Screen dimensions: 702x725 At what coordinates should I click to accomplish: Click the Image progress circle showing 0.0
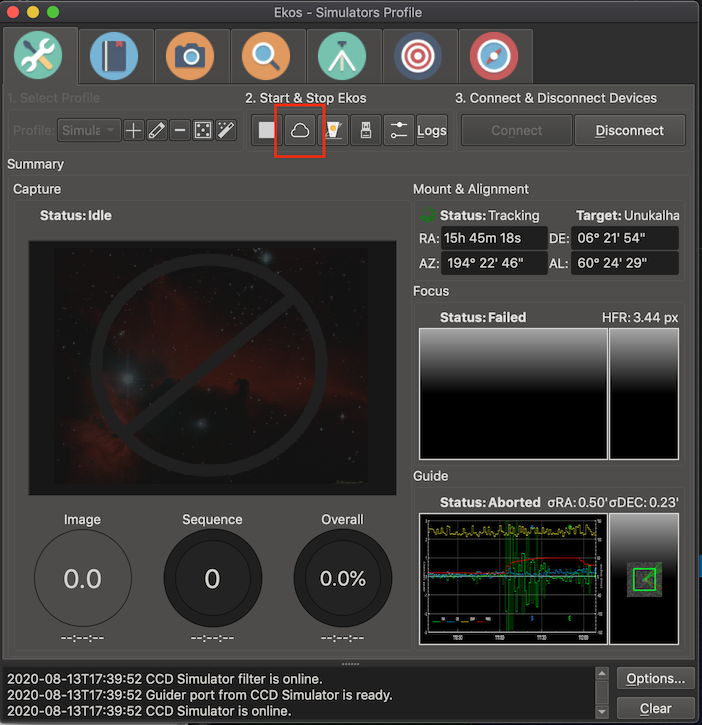coord(83,578)
